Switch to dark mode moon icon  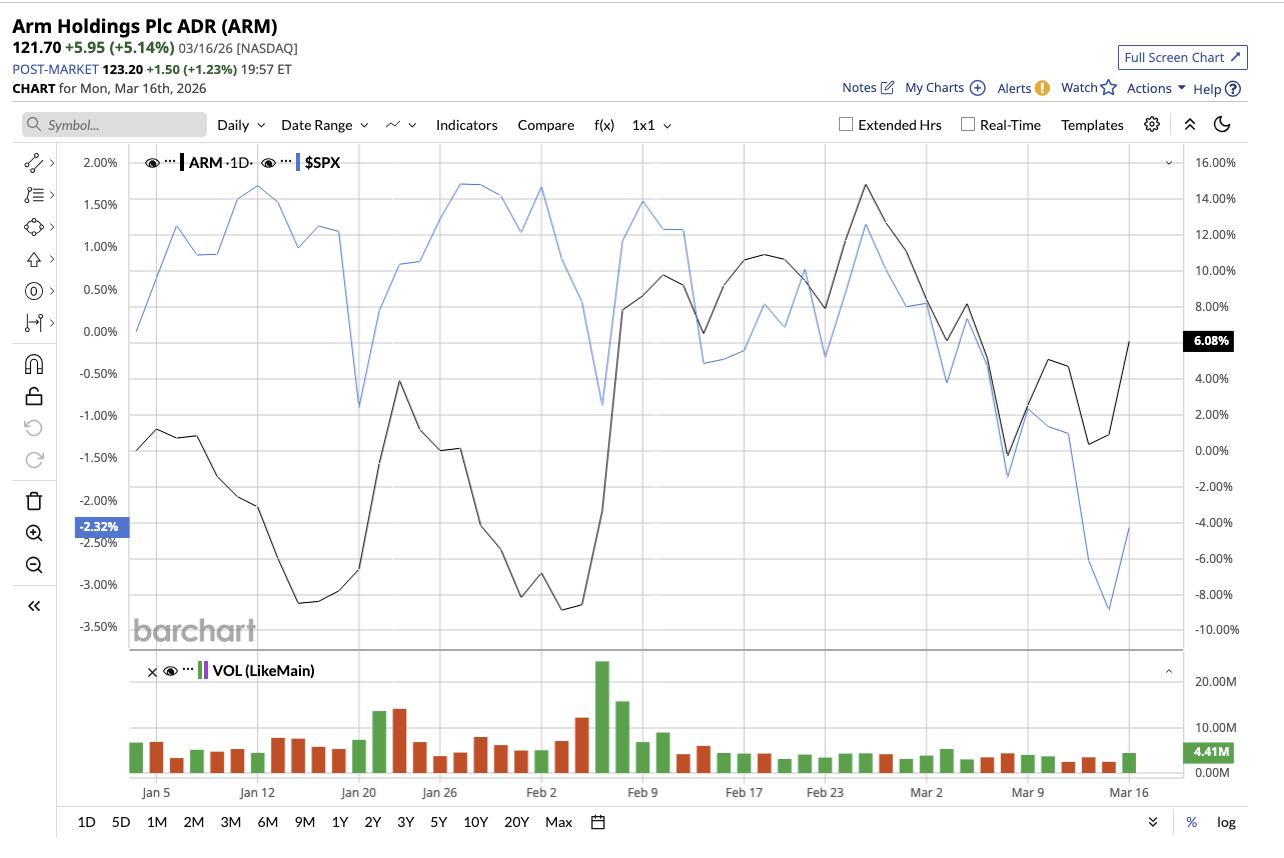point(1221,125)
